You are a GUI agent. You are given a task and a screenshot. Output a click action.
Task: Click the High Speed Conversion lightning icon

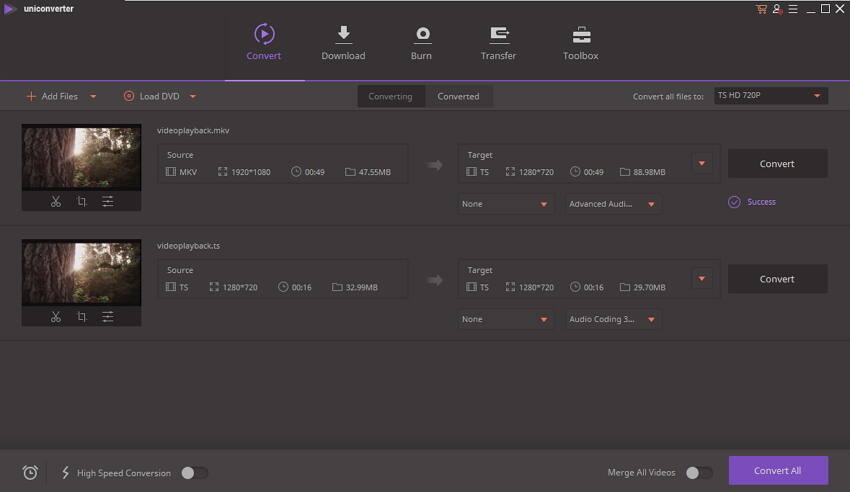[66, 472]
